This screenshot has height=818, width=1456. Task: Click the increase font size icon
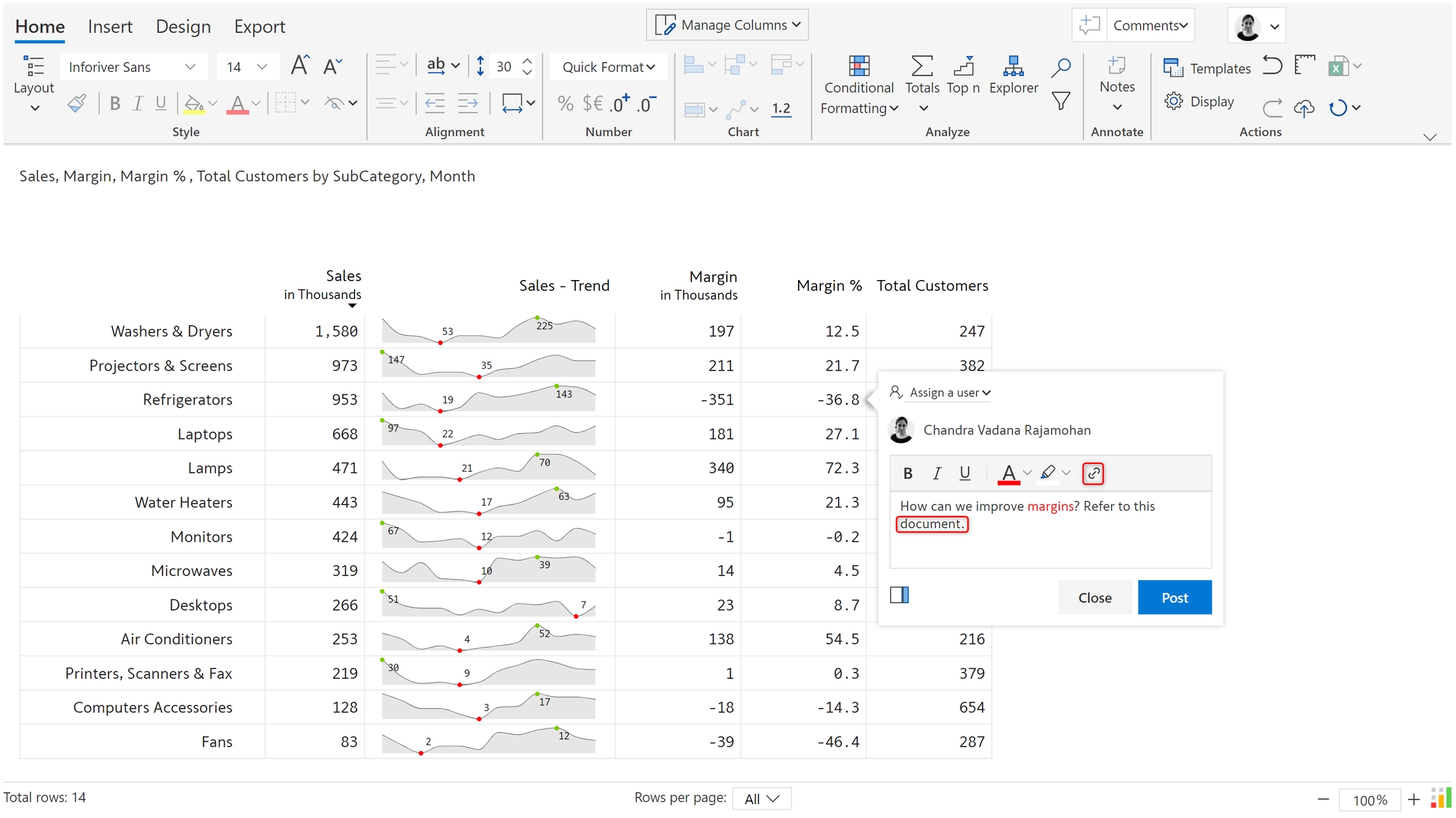pyautogui.click(x=300, y=66)
